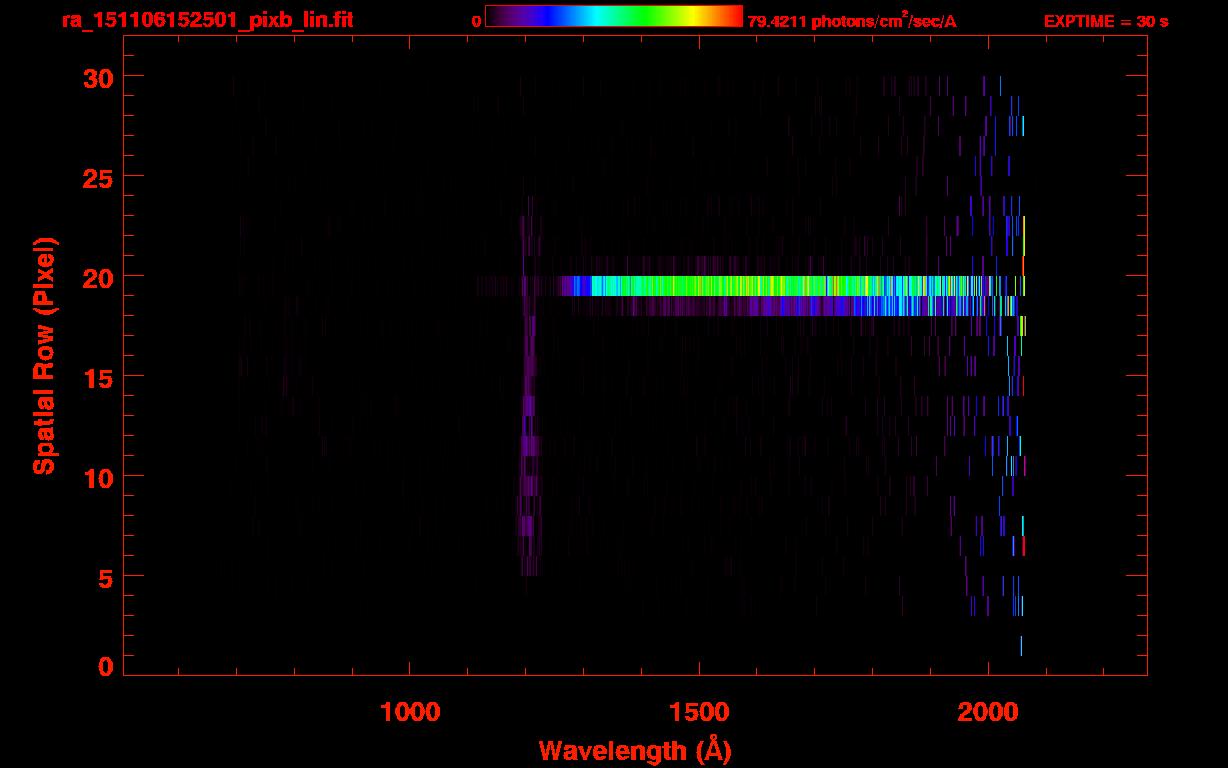Click the EXPTIME = 30 s text
Image resolution: width=1228 pixels, height=768 pixels.
click(1105, 21)
